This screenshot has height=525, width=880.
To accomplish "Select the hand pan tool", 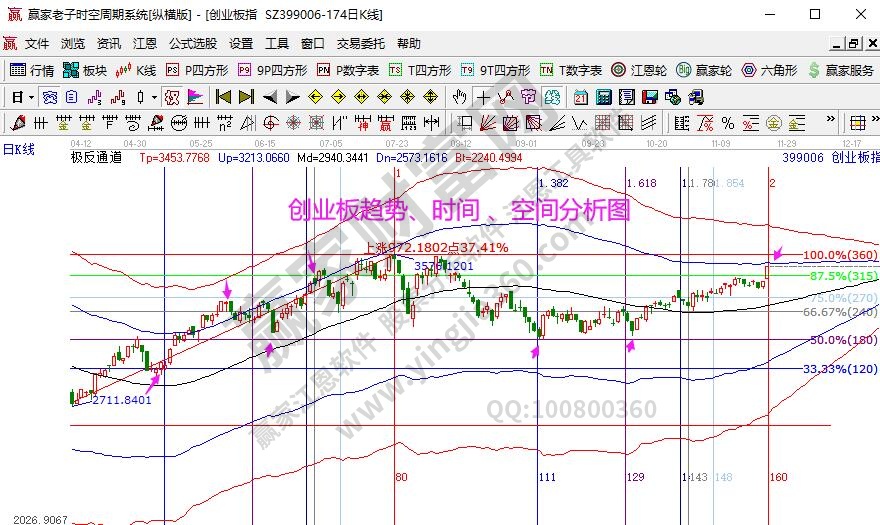I will point(459,97).
